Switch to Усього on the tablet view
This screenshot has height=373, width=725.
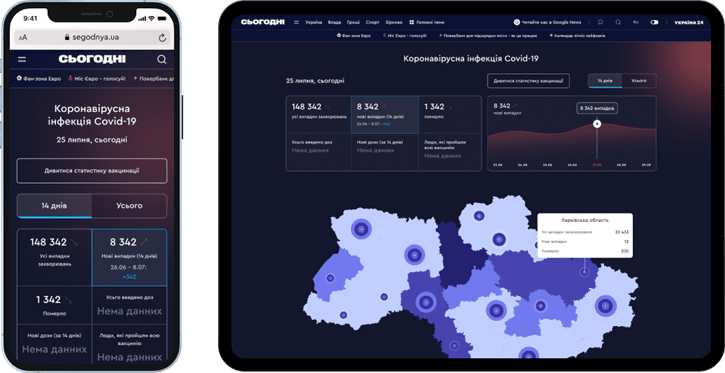click(x=639, y=80)
